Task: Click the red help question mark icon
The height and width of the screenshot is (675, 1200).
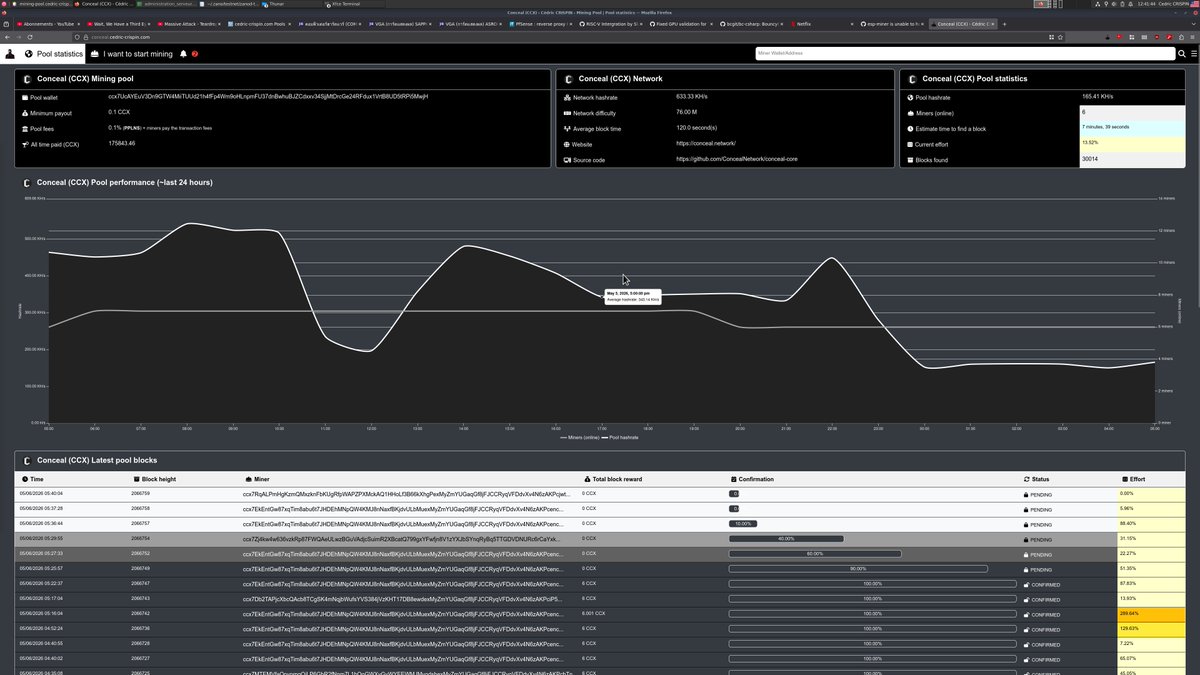Action: pyautogui.click(x=195, y=54)
